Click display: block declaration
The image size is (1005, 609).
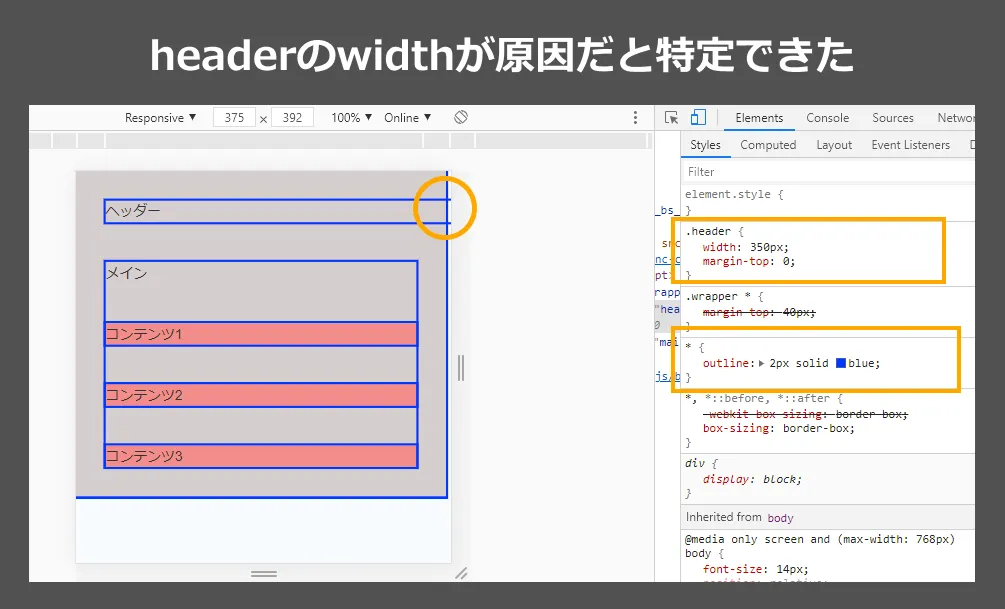pos(752,480)
